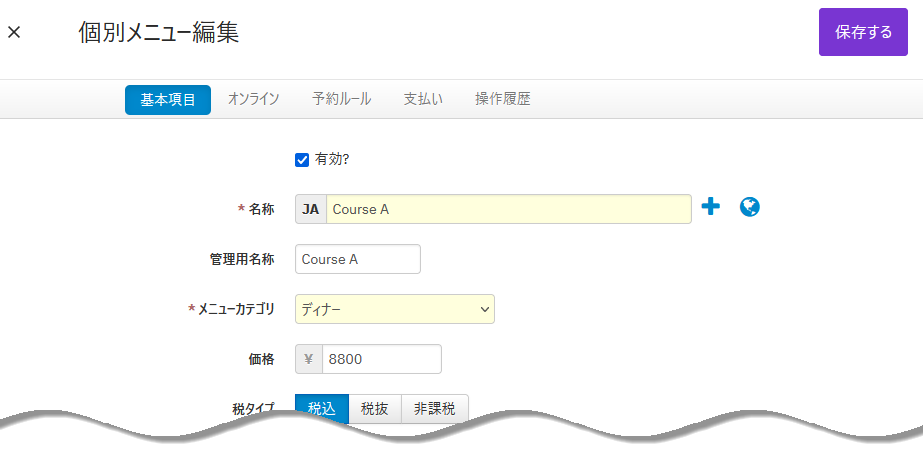The image size is (923, 457).
Task: Open the 支払い tab
Action: pos(423,100)
